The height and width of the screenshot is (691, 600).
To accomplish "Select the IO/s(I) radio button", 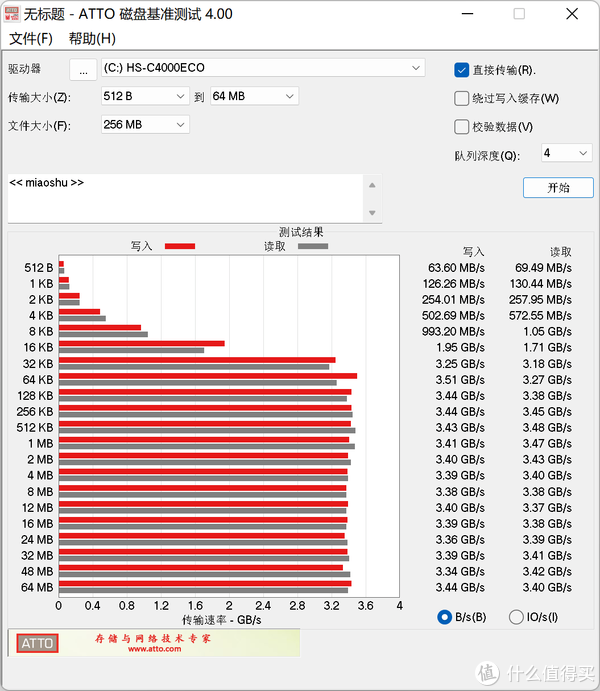I will pos(516,617).
